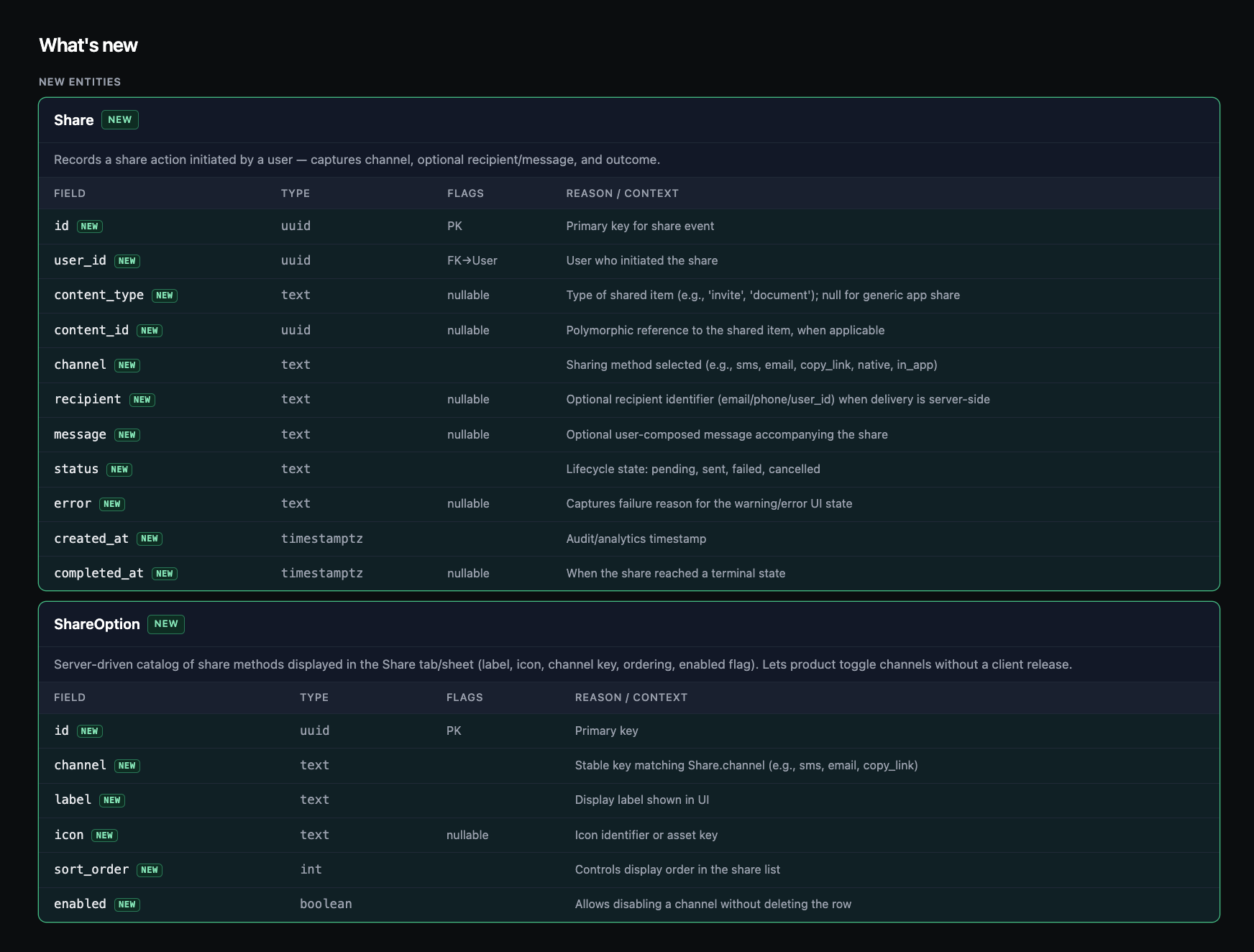Select "Optional user-composed message" description
Viewport: 1254px width, 952px height.
click(x=727, y=434)
